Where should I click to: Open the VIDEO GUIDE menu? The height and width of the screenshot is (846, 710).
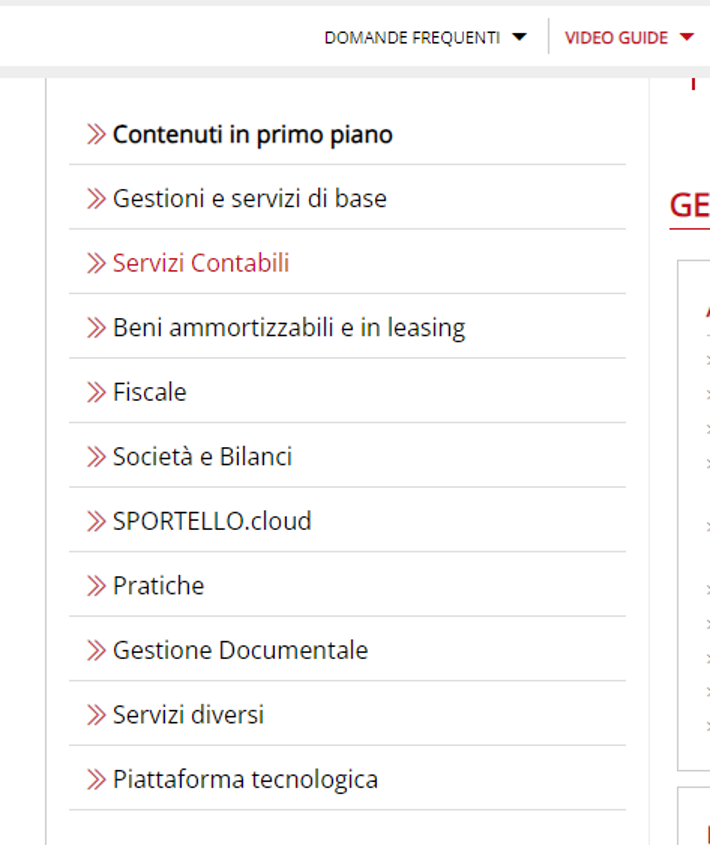point(616,38)
